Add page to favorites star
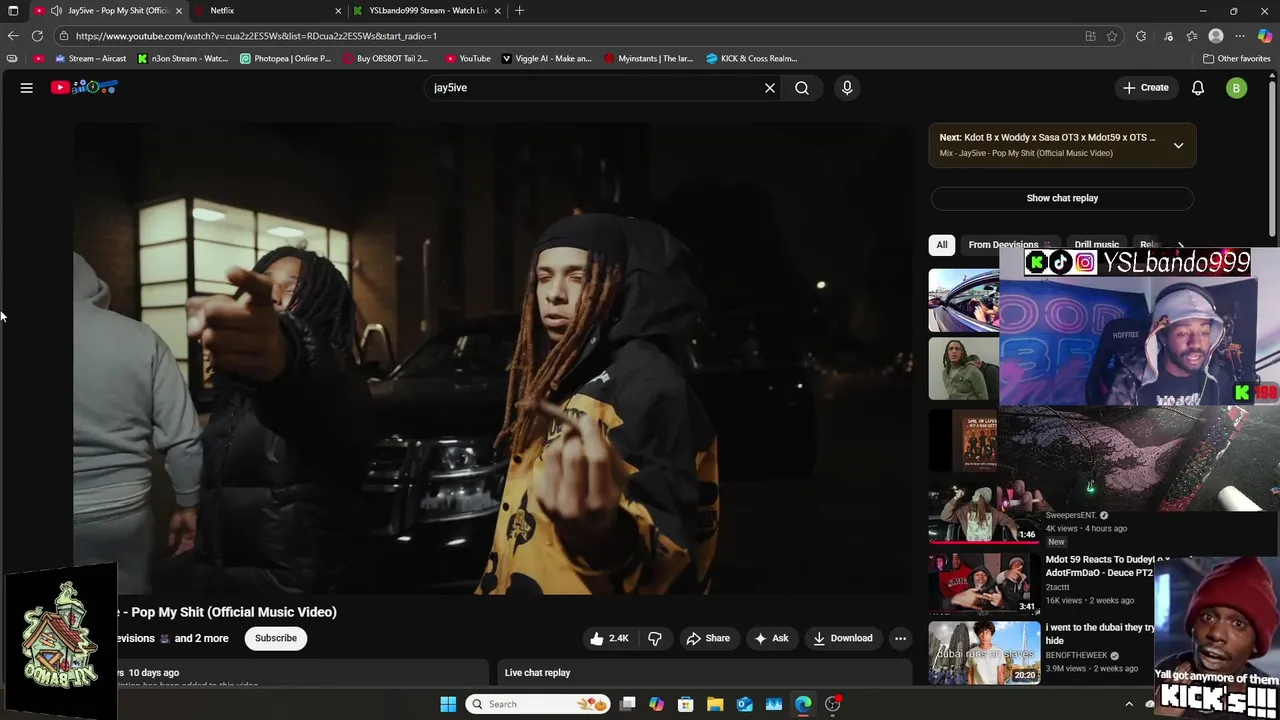 [x=1112, y=36]
